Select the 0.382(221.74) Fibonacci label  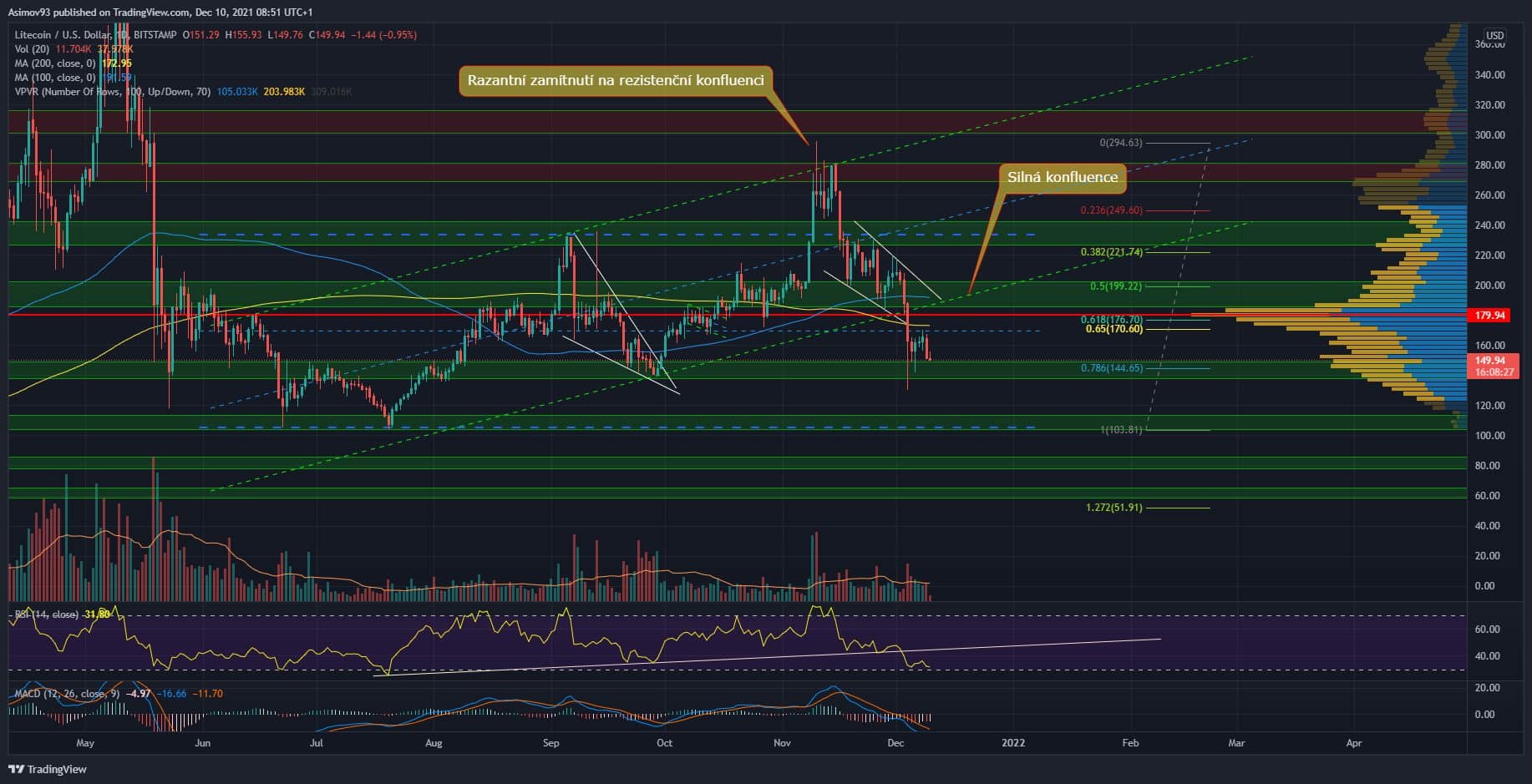[x=1111, y=252]
